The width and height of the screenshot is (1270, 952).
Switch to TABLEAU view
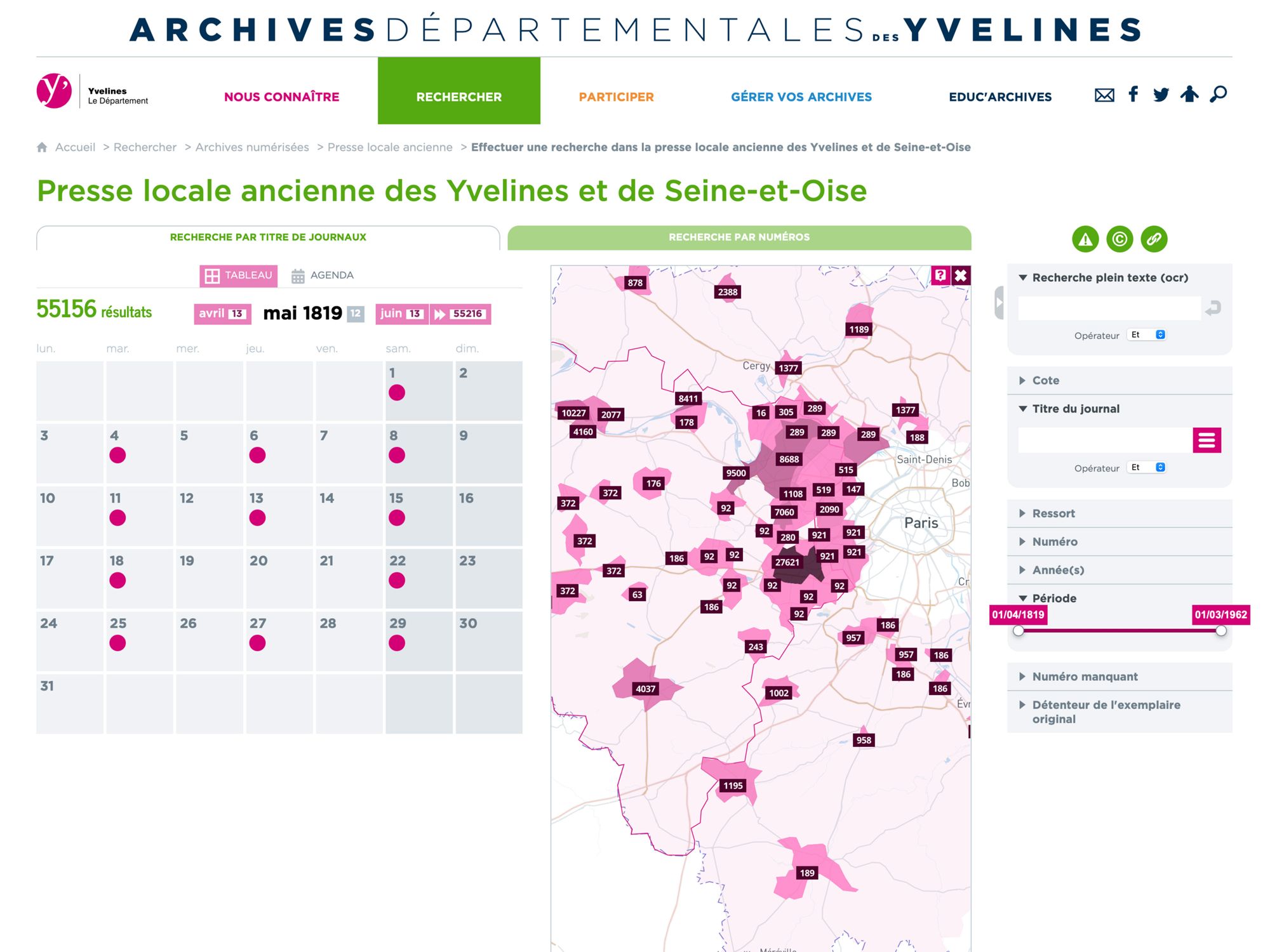pyautogui.click(x=238, y=275)
